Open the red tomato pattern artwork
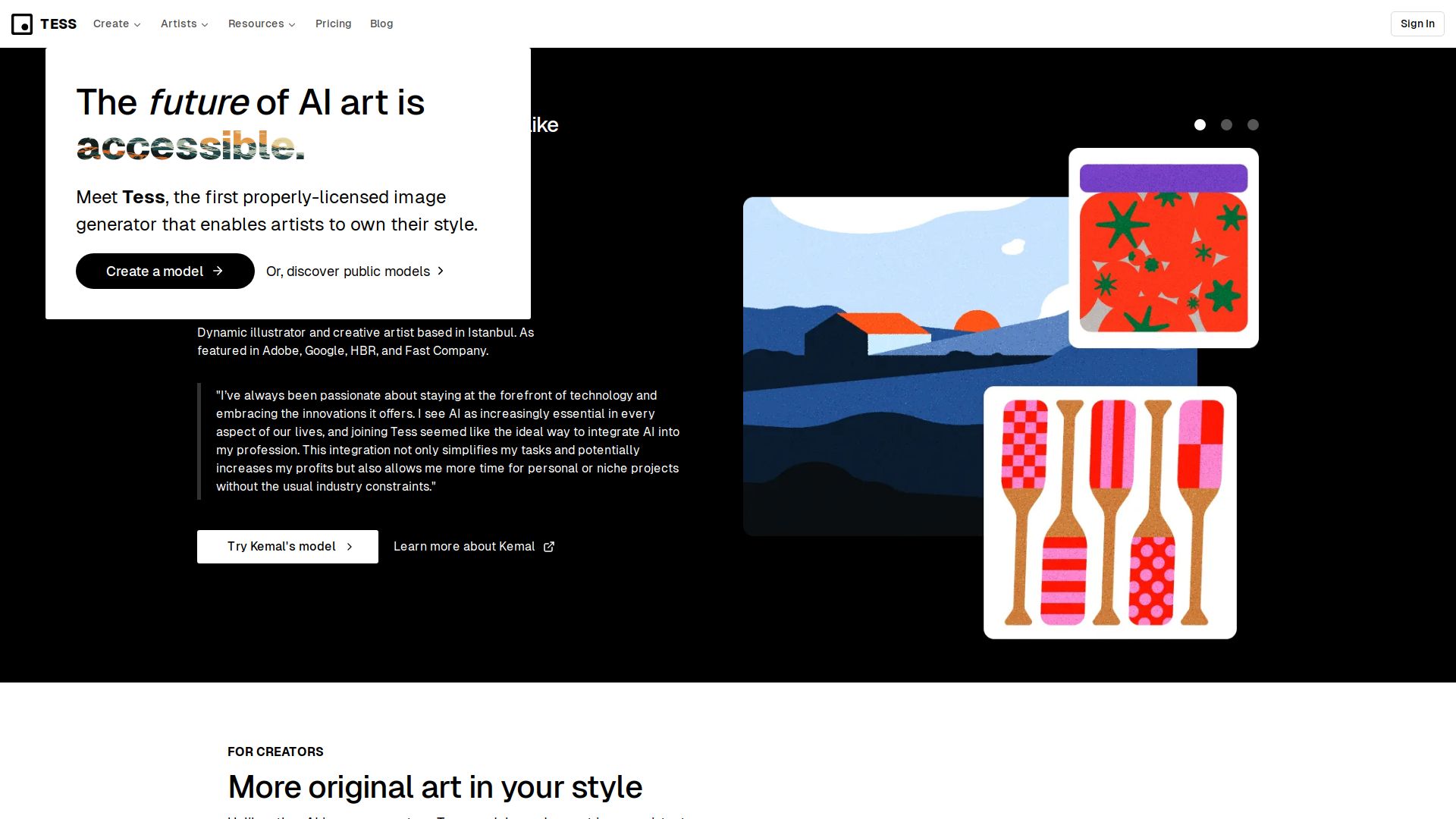This screenshot has height=819, width=1456. [1163, 248]
